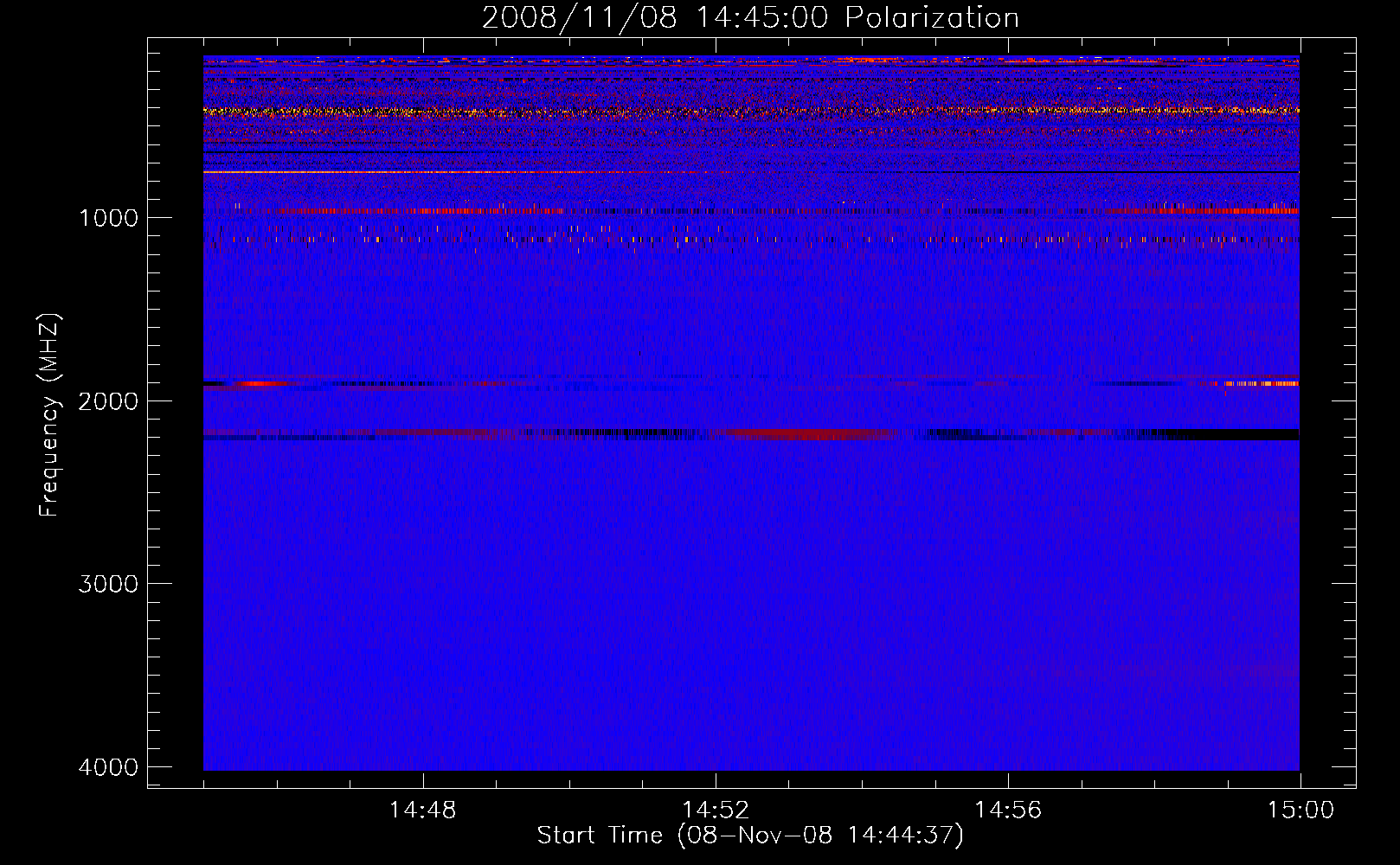
Task: Click the 14:56 time axis label
Action: pyautogui.click(x=1007, y=811)
